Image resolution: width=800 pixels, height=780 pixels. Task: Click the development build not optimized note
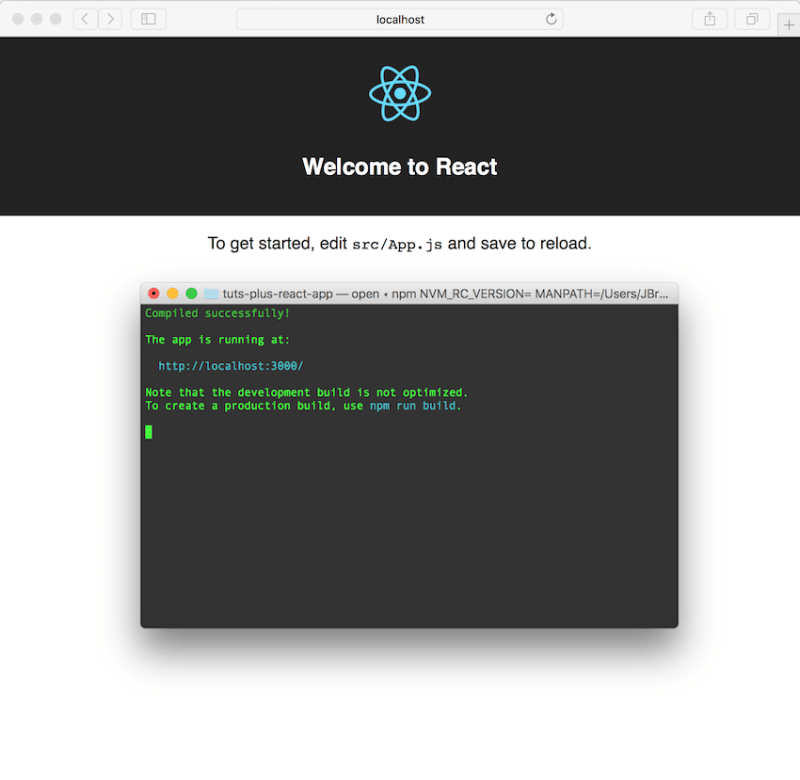306,393
